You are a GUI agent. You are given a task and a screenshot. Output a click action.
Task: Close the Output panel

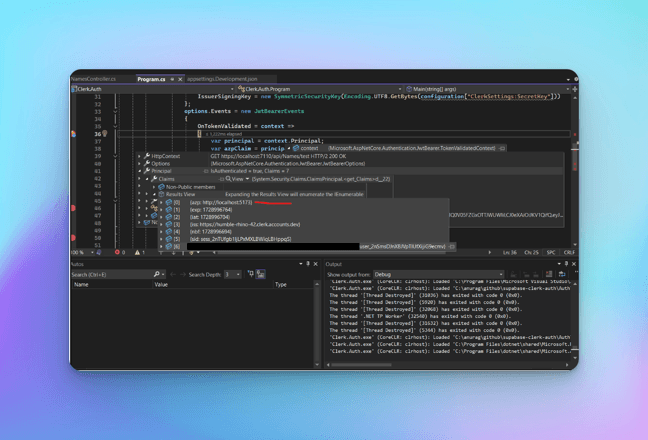(574, 264)
